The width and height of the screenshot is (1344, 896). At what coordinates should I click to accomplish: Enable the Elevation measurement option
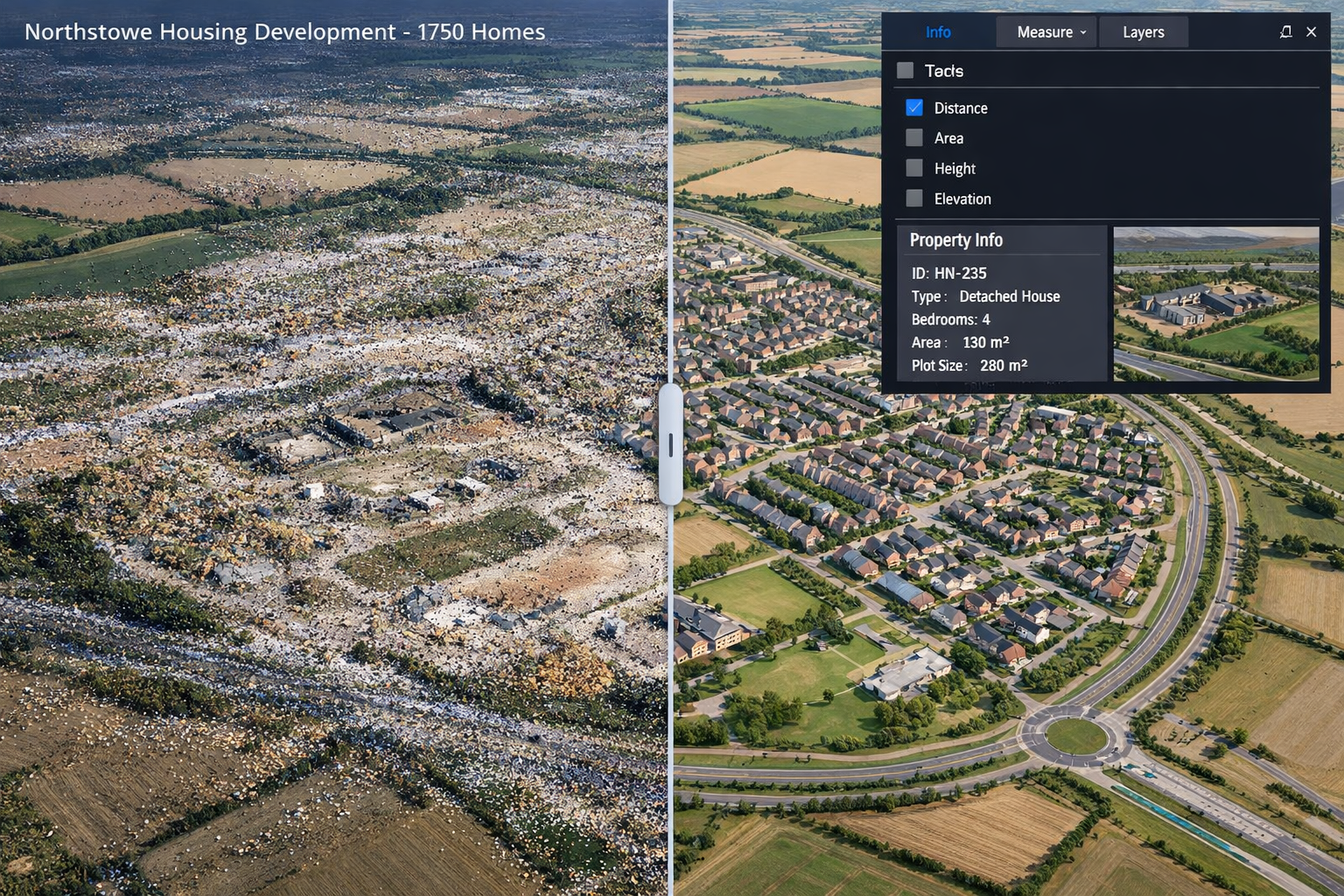tap(914, 198)
